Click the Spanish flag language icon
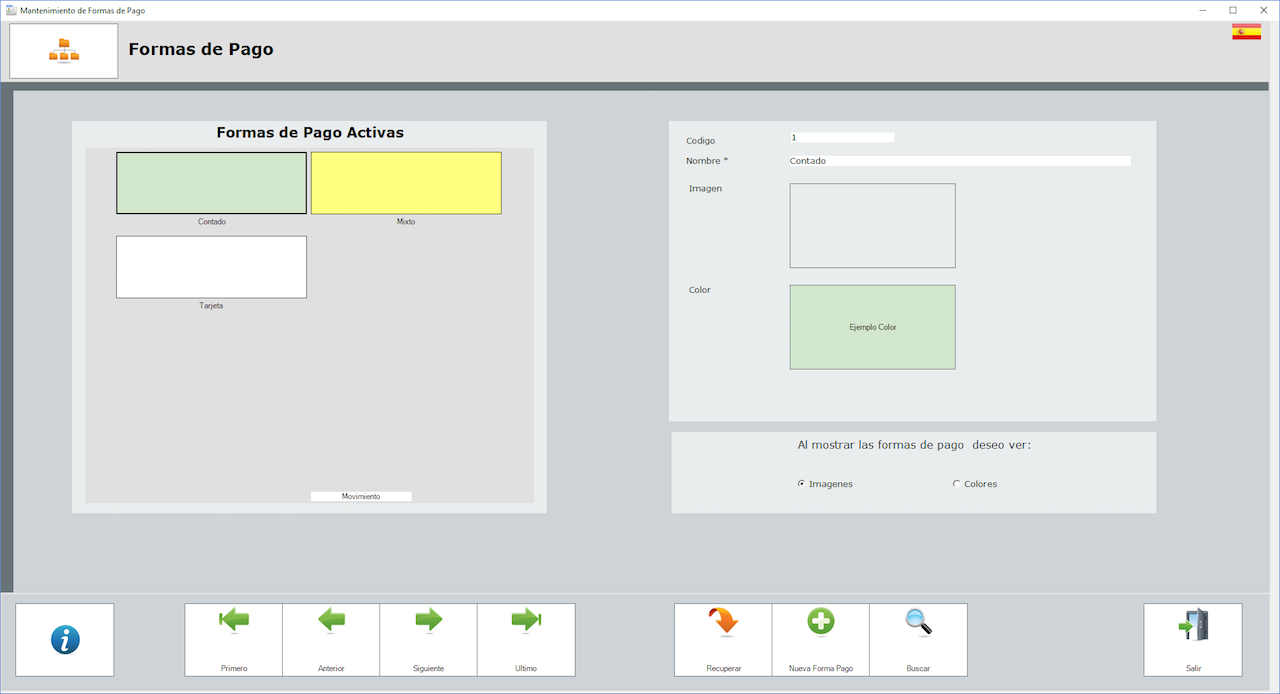Viewport: 1280px width, 694px height. (1246, 32)
